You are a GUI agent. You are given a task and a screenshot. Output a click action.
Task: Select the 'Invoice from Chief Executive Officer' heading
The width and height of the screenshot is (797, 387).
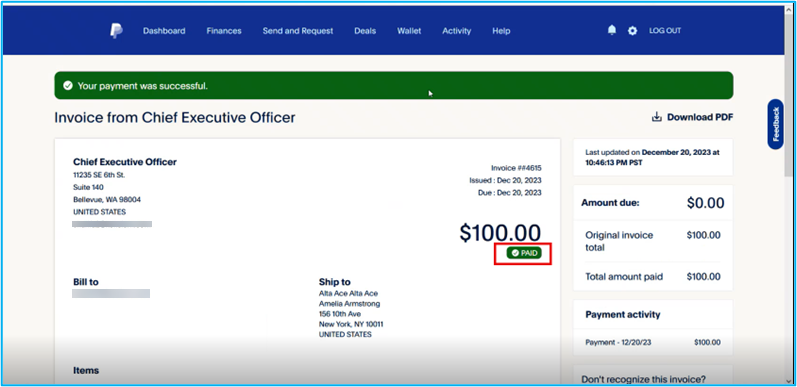tap(175, 117)
